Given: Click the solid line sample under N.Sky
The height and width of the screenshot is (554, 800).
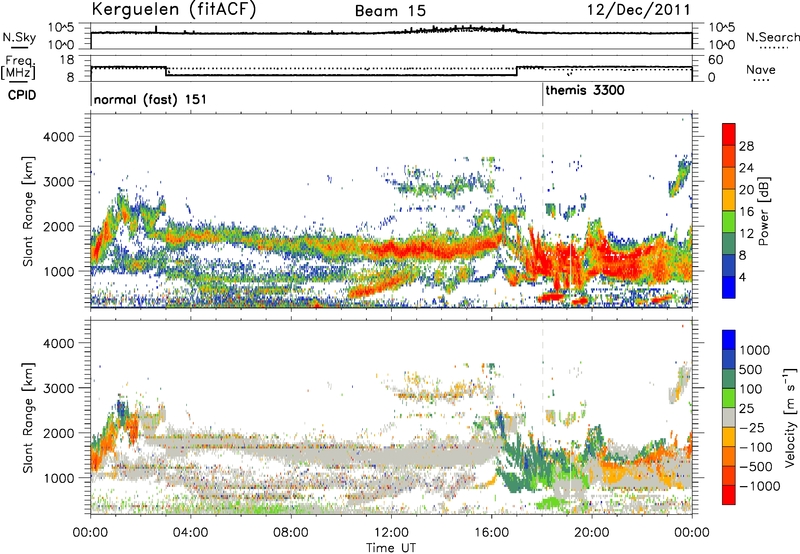Looking at the screenshot, I should click(x=20, y=47).
